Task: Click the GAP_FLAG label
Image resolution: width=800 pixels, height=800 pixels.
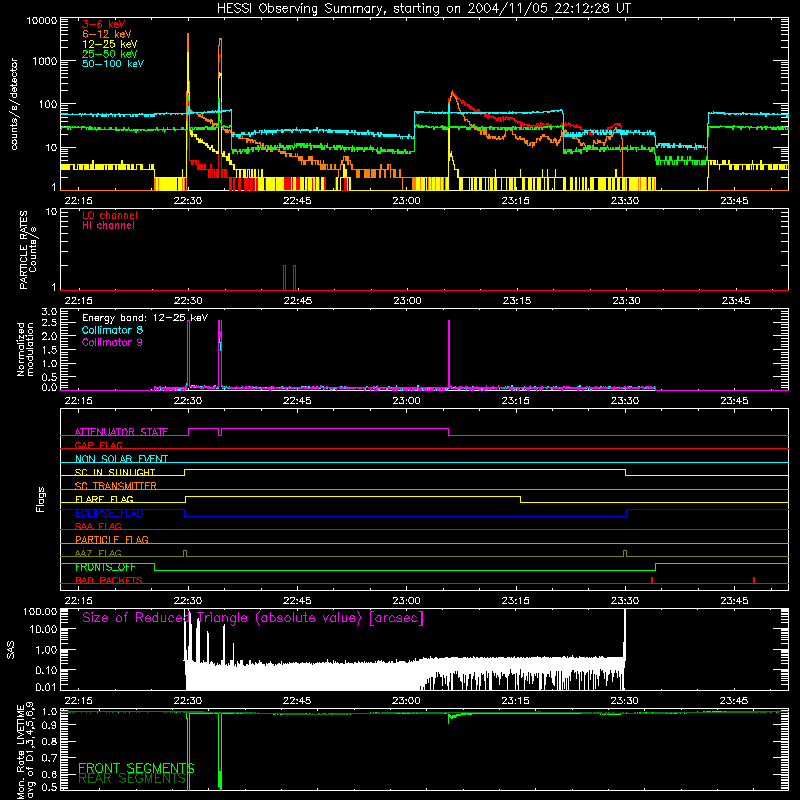Action: pyautogui.click(x=98, y=445)
